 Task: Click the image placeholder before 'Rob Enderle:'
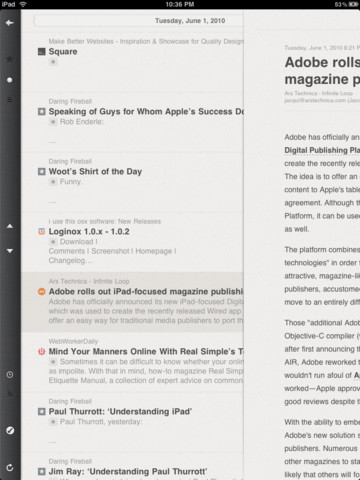(x=53, y=122)
